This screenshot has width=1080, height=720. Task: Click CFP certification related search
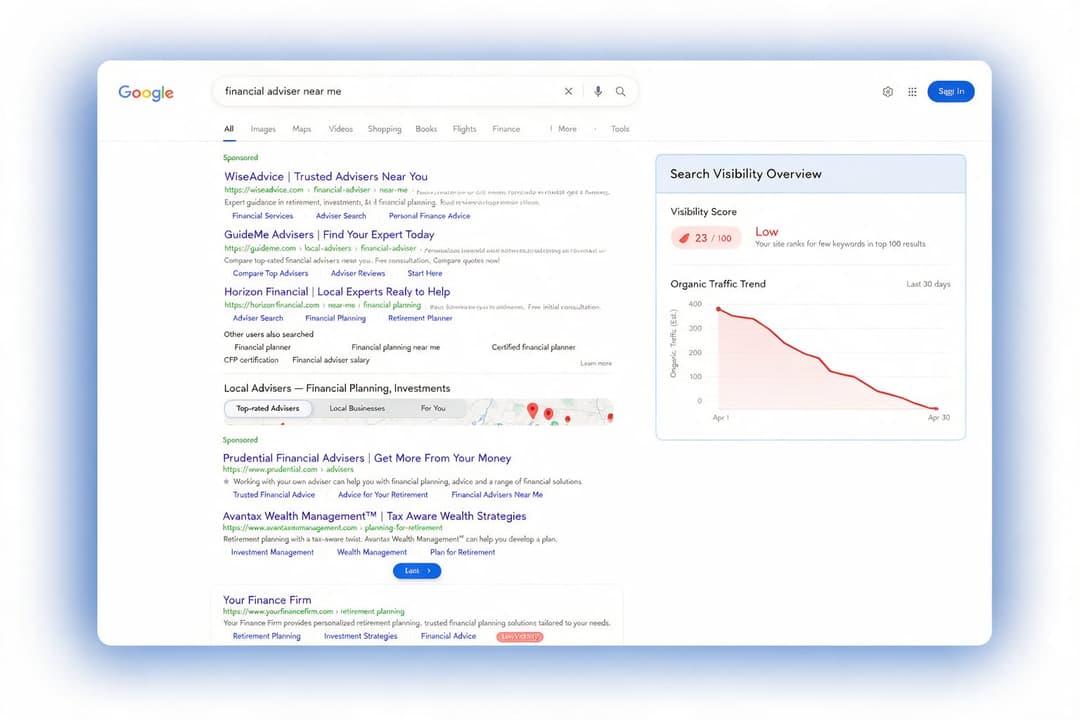pos(251,360)
